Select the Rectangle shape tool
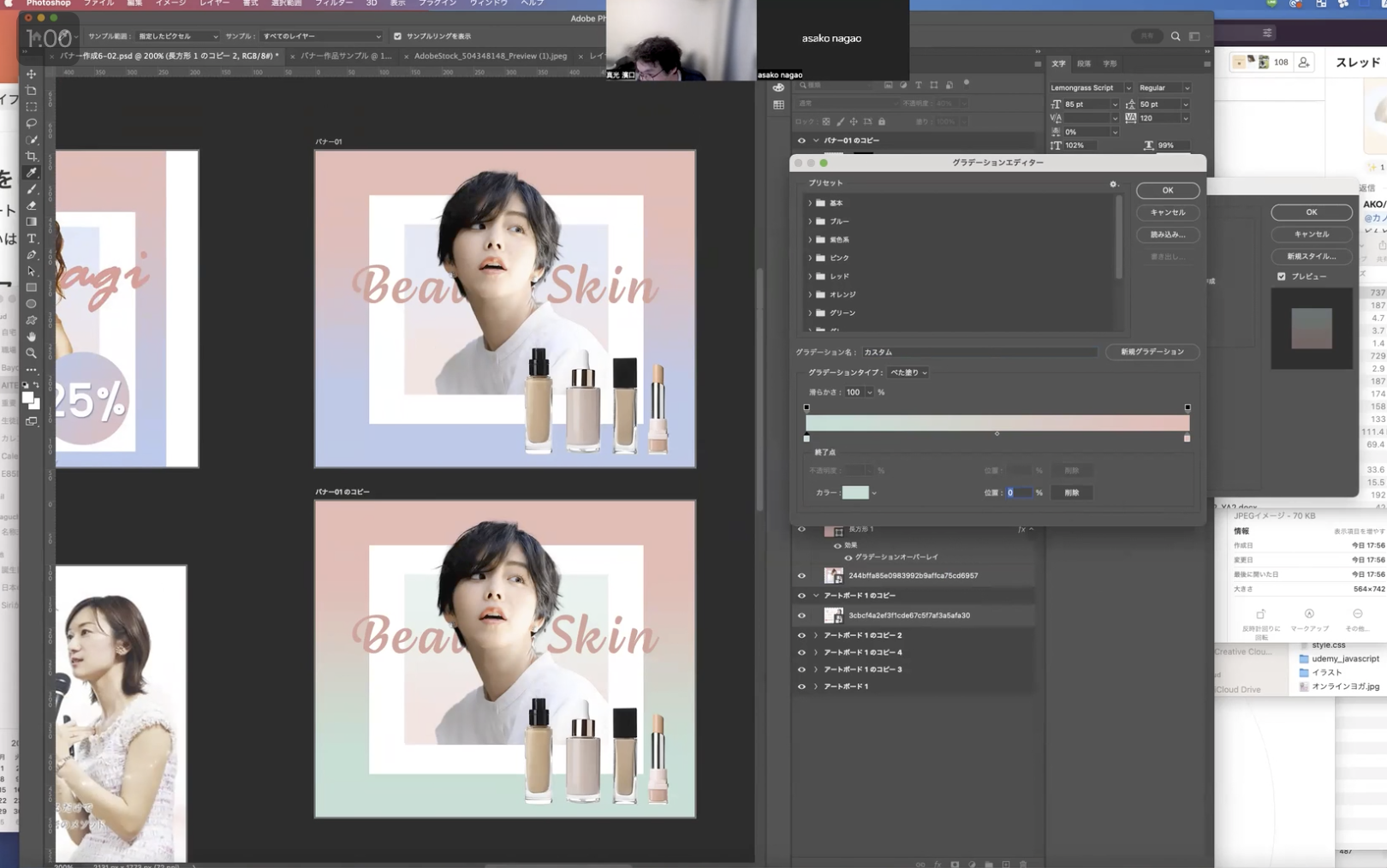The width and height of the screenshot is (1387, 868). [x=32, y=288]
